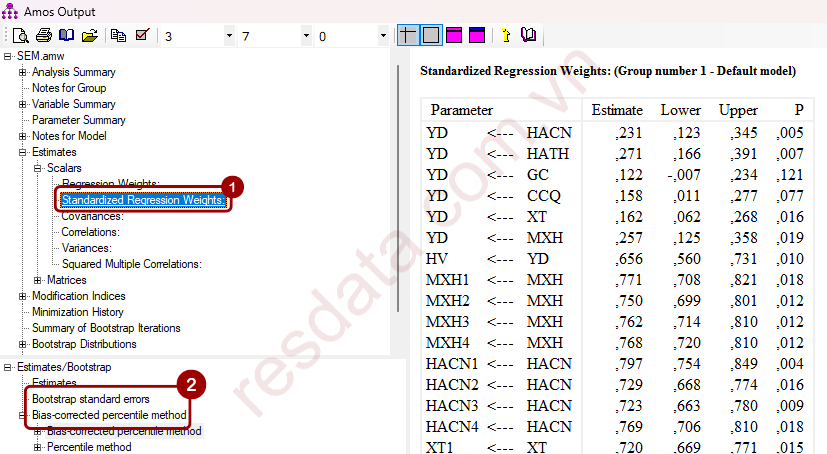The width and height of the screenshot is (827, 454).
Task: Select Squared Multiple Correlations tree item
Action: 131,264
